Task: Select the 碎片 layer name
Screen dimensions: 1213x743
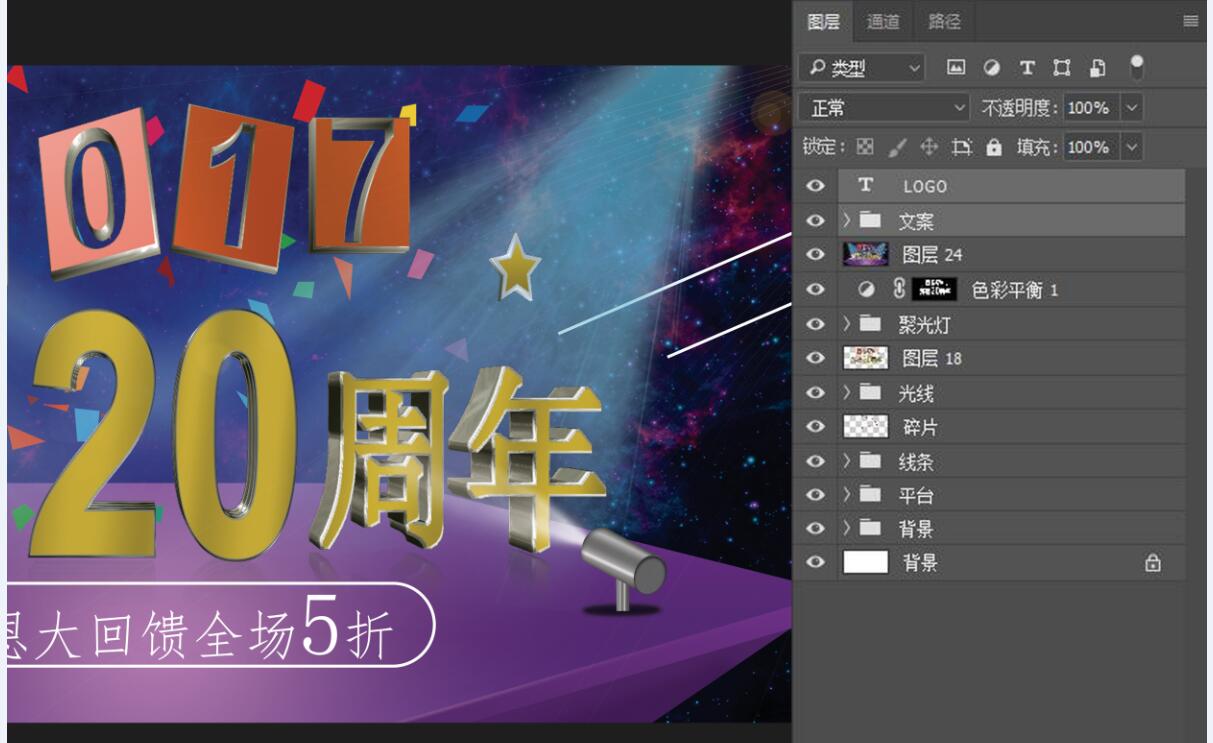Action: pyautogui.click(x=920, y=427)
